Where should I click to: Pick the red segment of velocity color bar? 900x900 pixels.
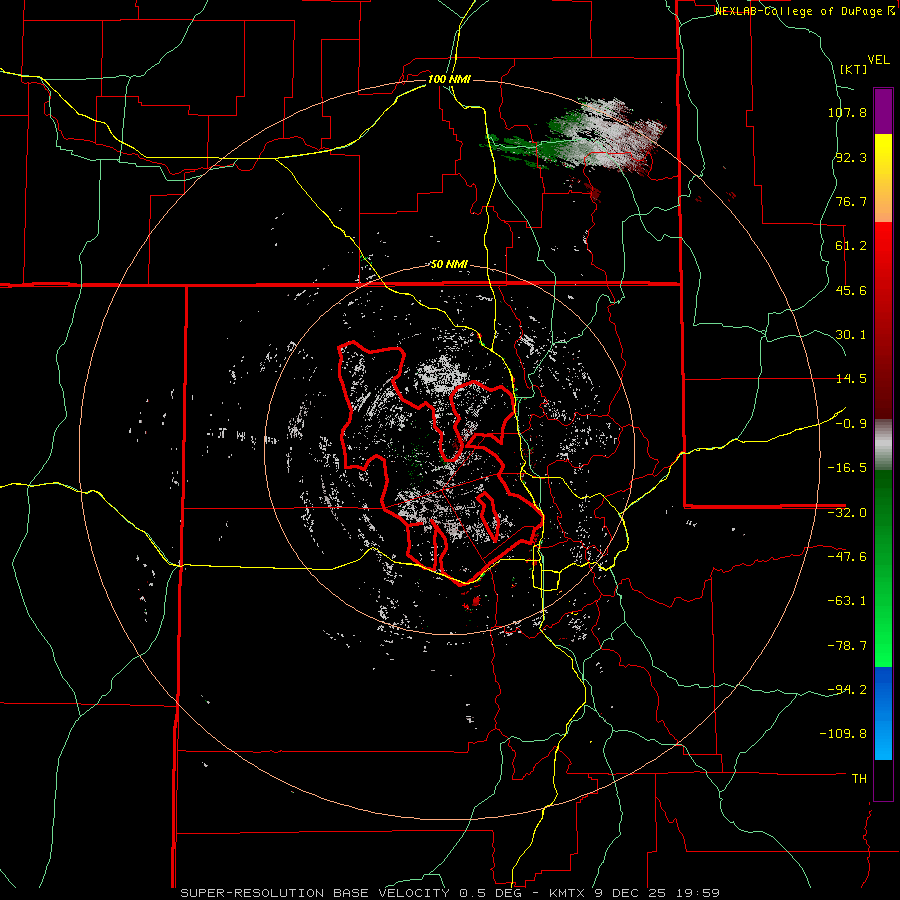coord(883,320)
